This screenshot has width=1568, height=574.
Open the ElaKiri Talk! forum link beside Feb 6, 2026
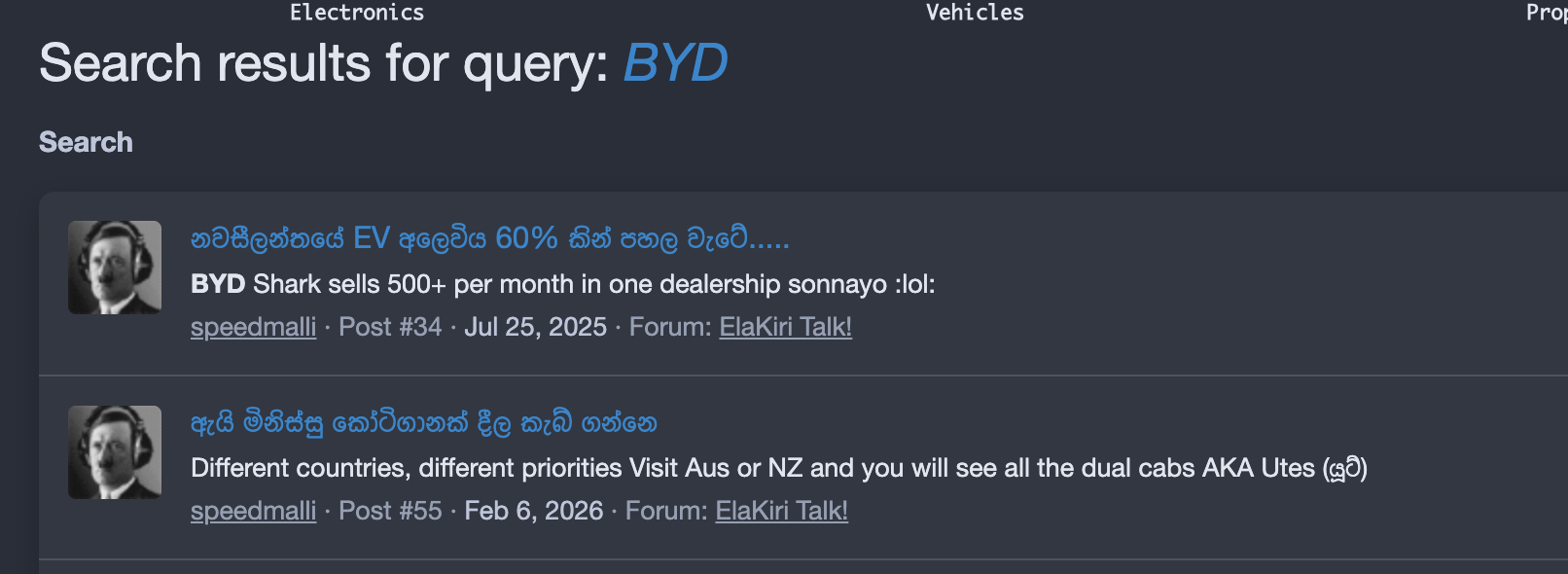(x=781, y=511)
